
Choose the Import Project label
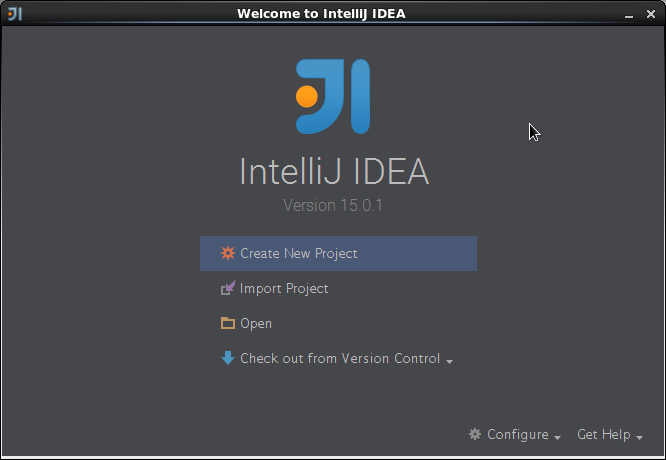pyautogui.click(x=284, y=289)
